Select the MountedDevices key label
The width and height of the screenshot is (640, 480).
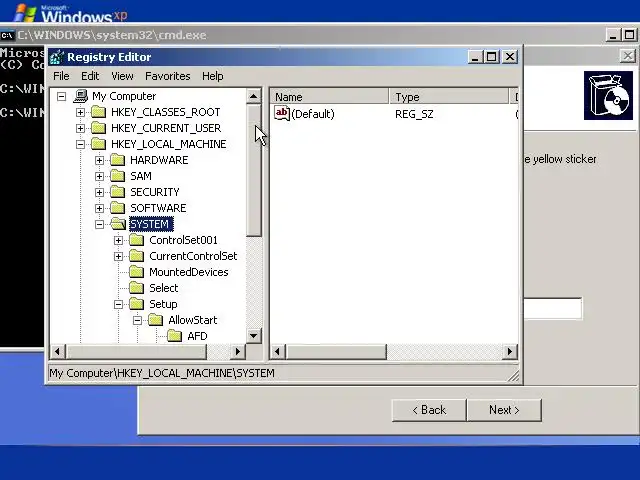189,272
